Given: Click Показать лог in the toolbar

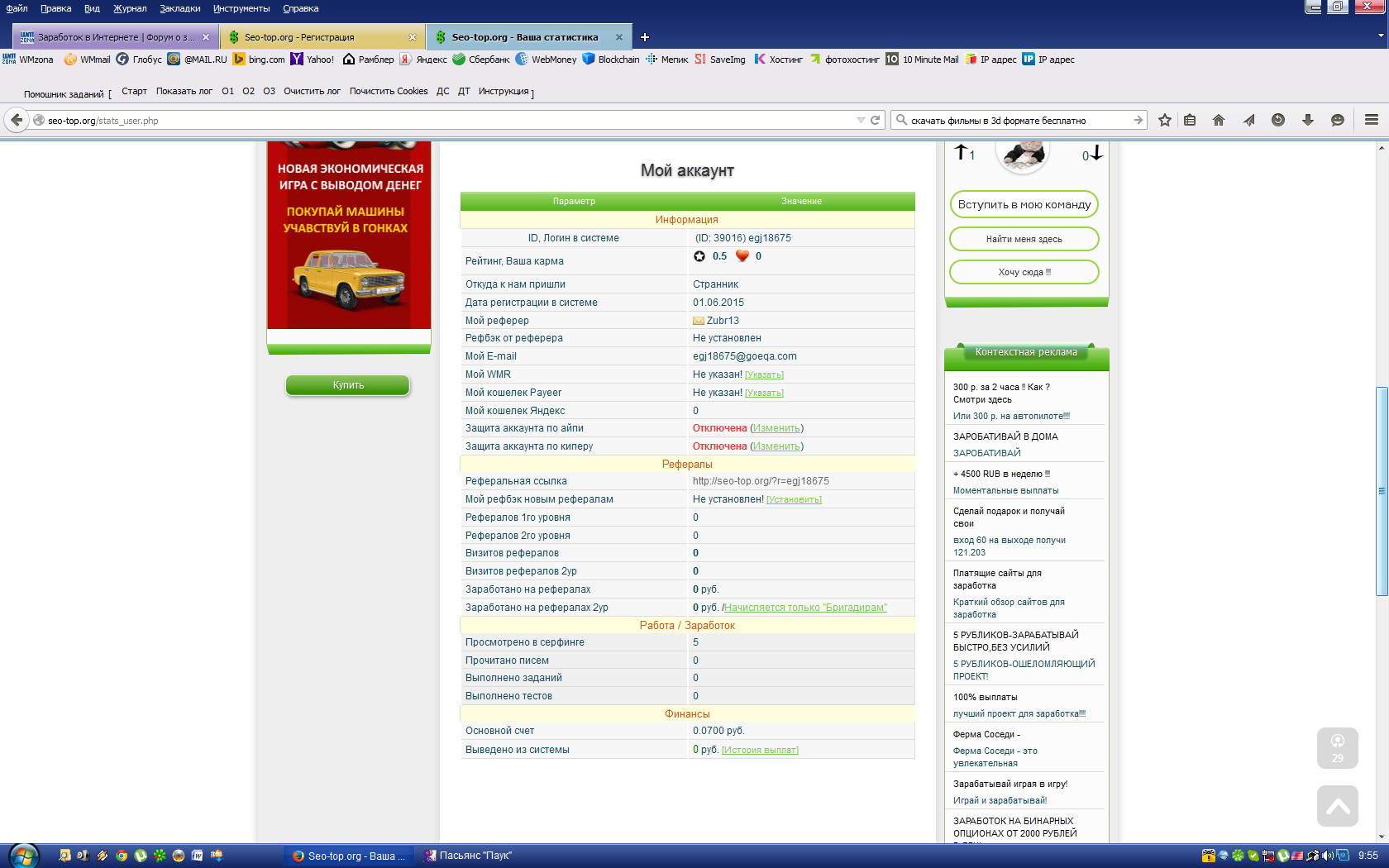Looking at the screenshot, I should point(184,91).
